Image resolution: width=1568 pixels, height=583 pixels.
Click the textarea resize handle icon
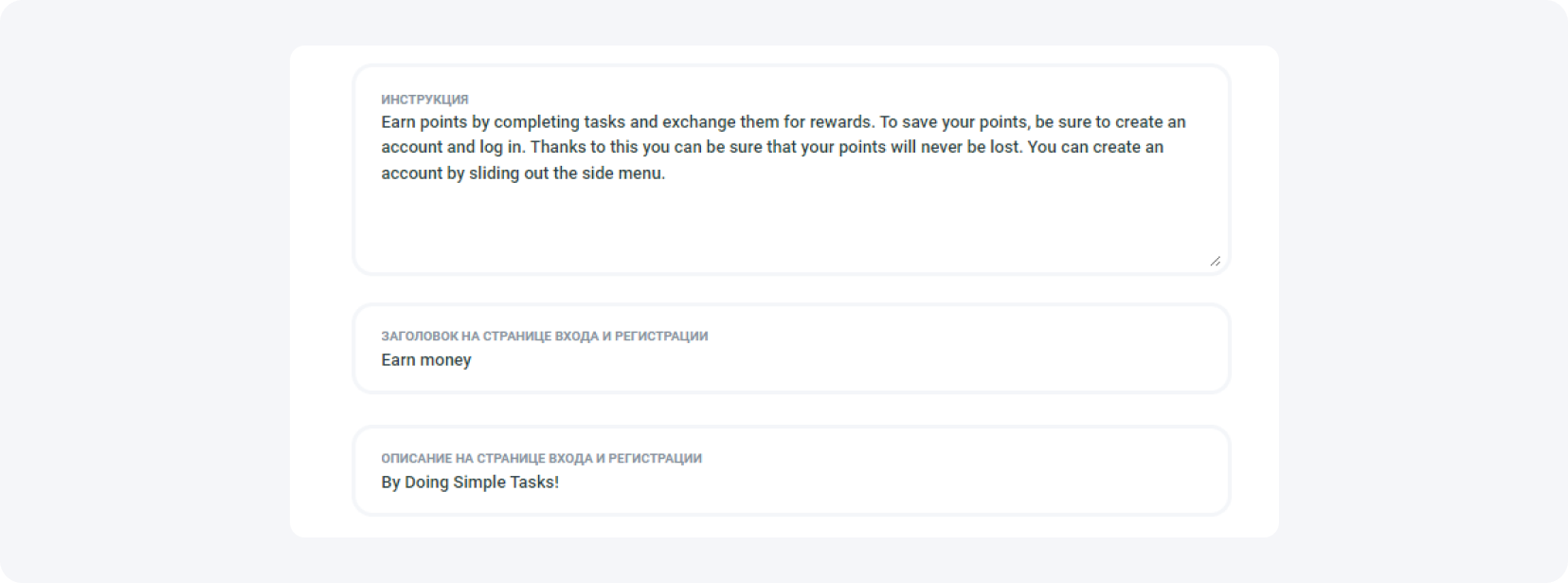tap(1215, 261)
